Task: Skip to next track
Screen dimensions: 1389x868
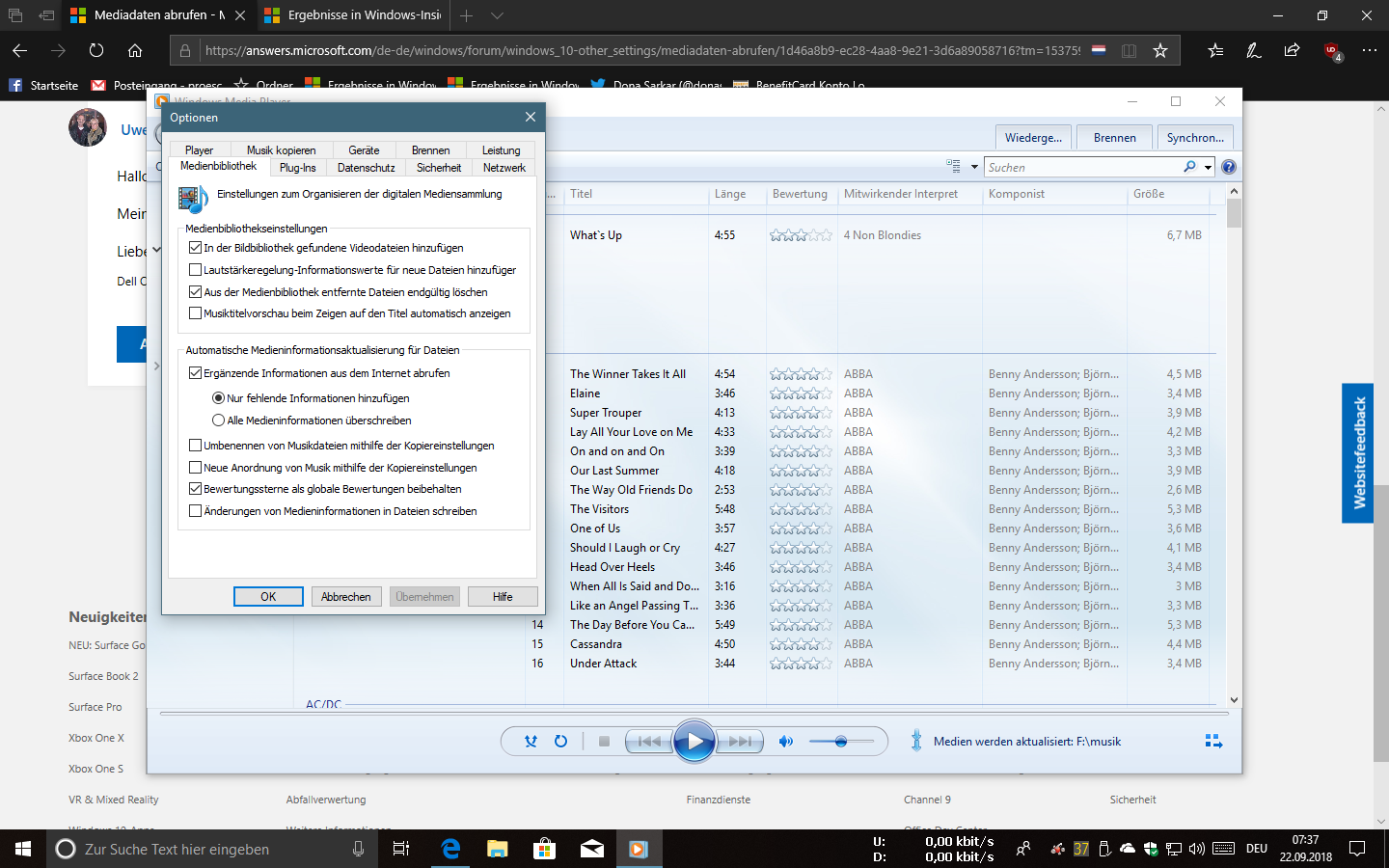Action: click(740, 742)
